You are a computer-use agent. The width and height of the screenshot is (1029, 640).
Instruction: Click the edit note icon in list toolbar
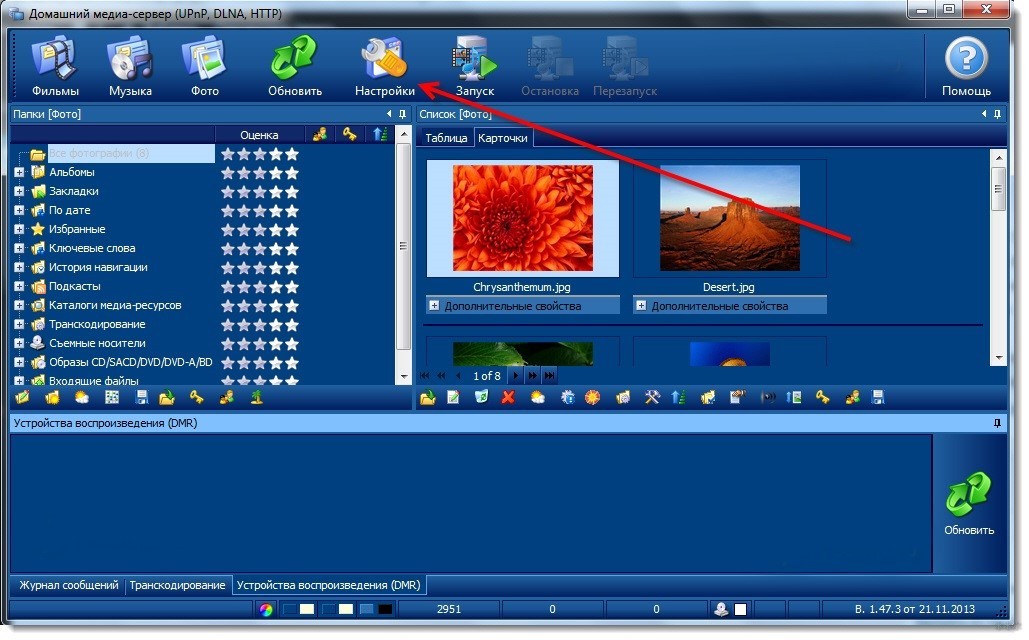(453, 397)
